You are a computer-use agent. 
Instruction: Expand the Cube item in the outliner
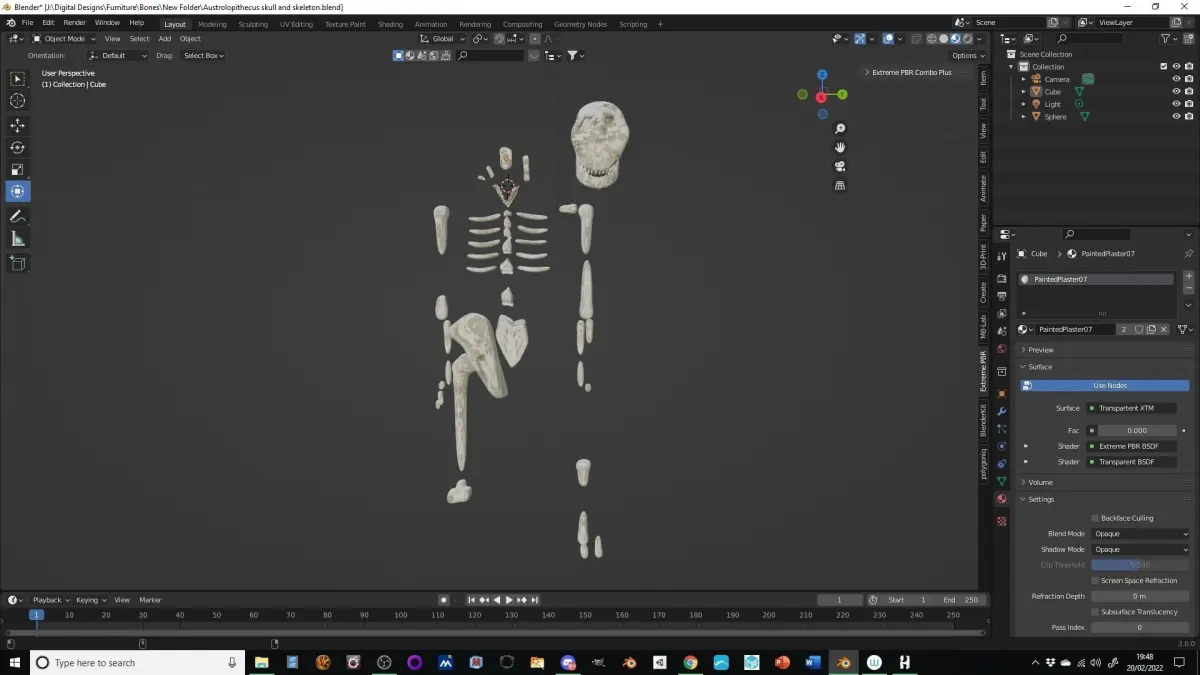tap(1024, 91)
